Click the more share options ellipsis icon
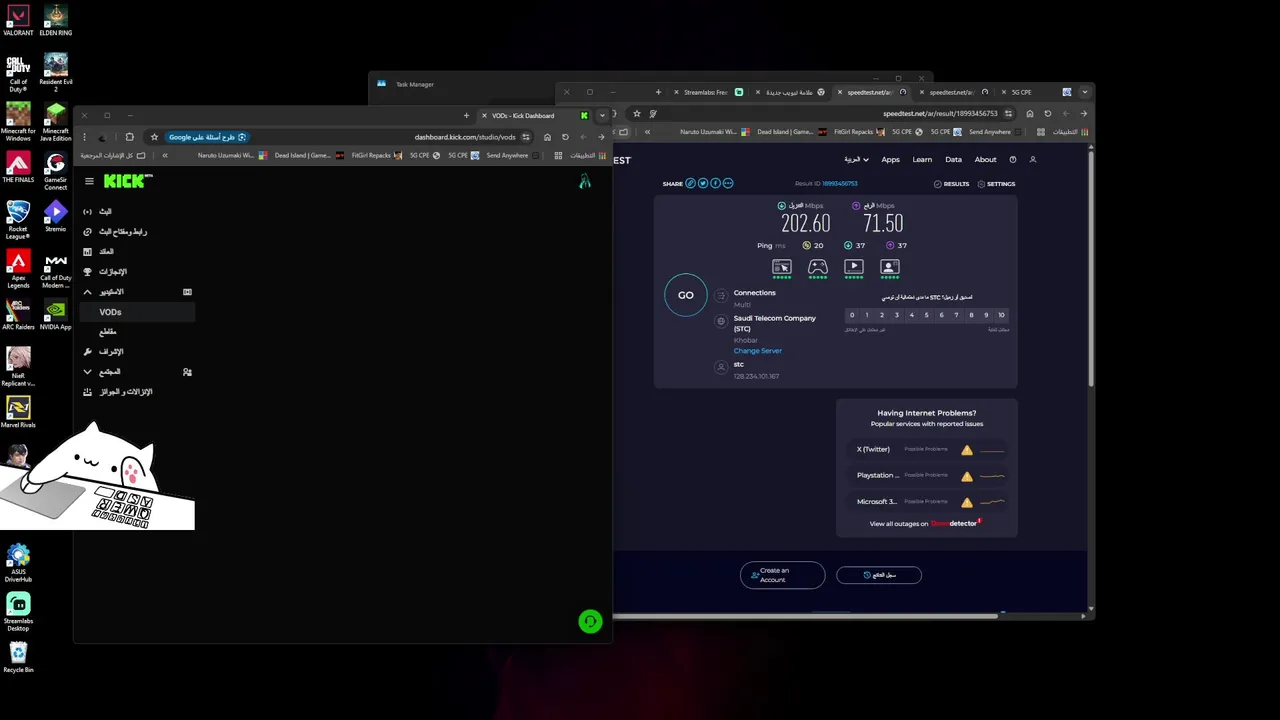1280x720 pixels. point(728,184)
